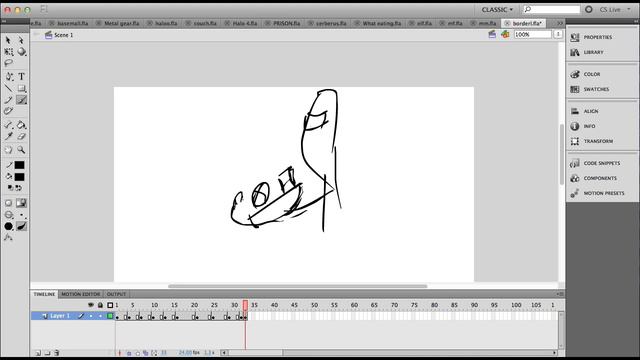Select the Paint Bucket tool

[21, 124]
